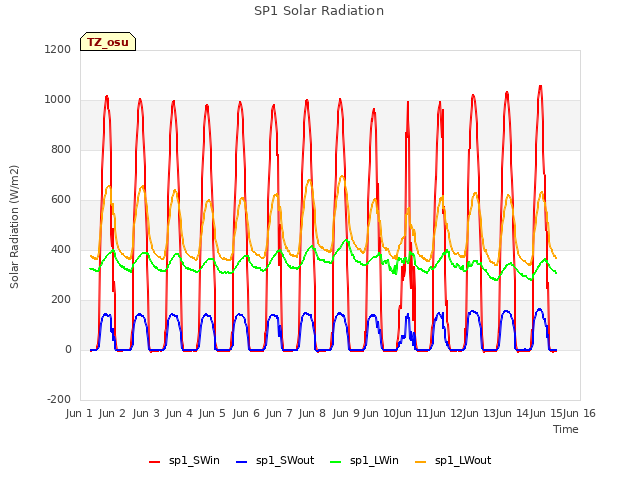The height and width of the screenshot is (480, 640).
Task: Select the sp1_SWout legend label
Action: [285, 460]
